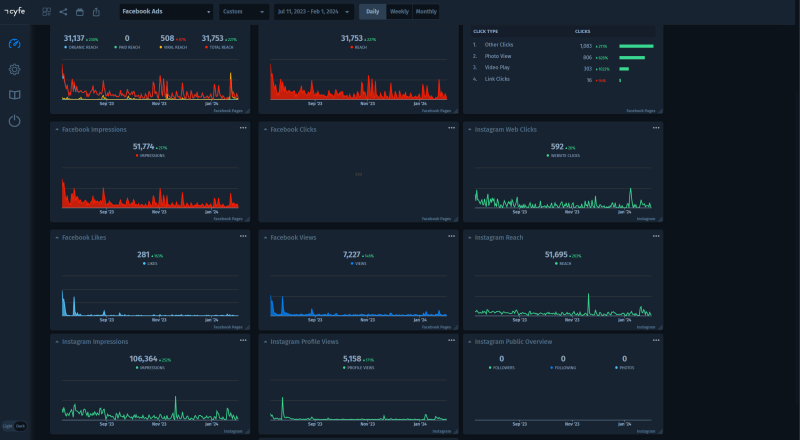Toggle the Likes legend series
Image resolution: width=800 pixels, height=440 pixels.
pyautogui.click(x=151, y=264)
